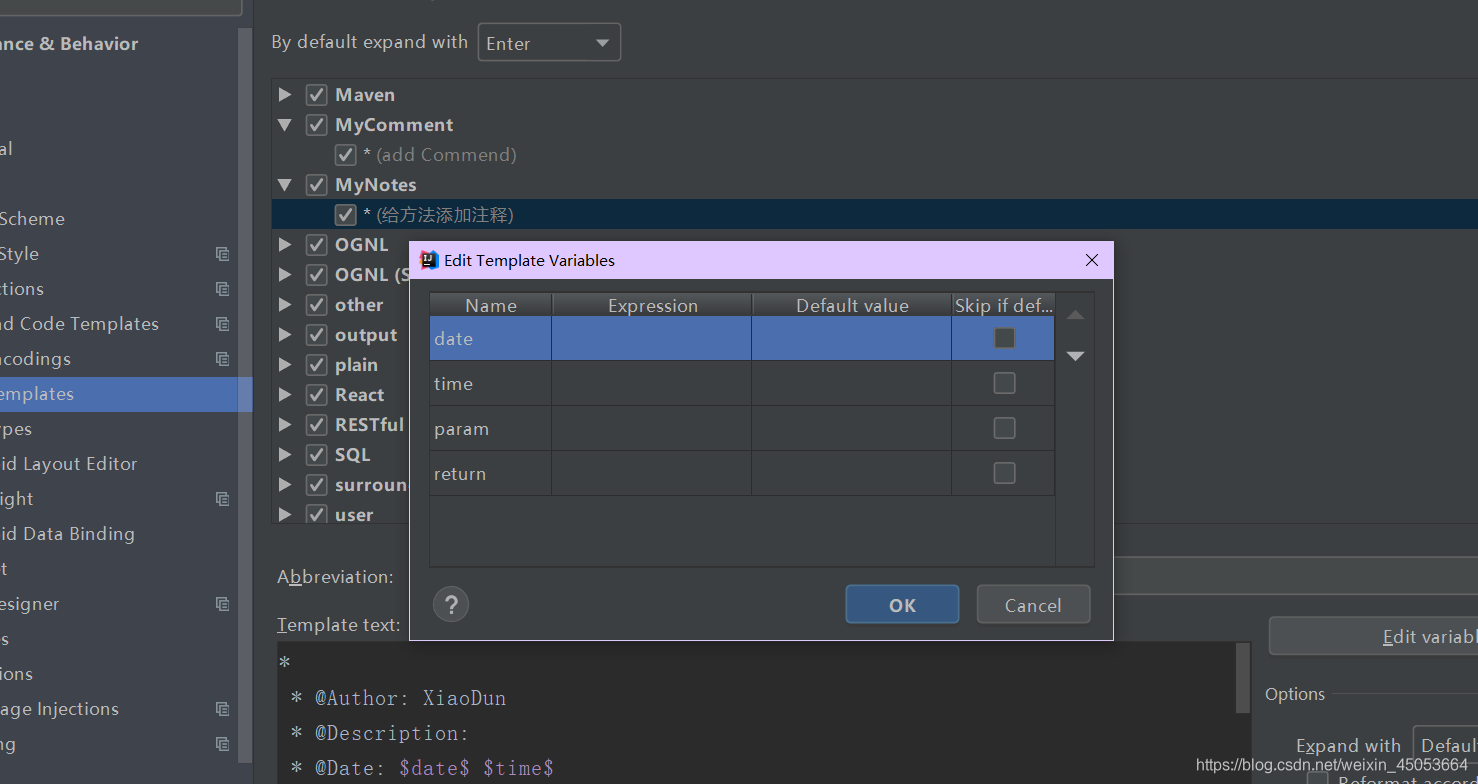Open Encodings settings in sidebar
Screen dimensions: 1478x784
tap(36, 359)
